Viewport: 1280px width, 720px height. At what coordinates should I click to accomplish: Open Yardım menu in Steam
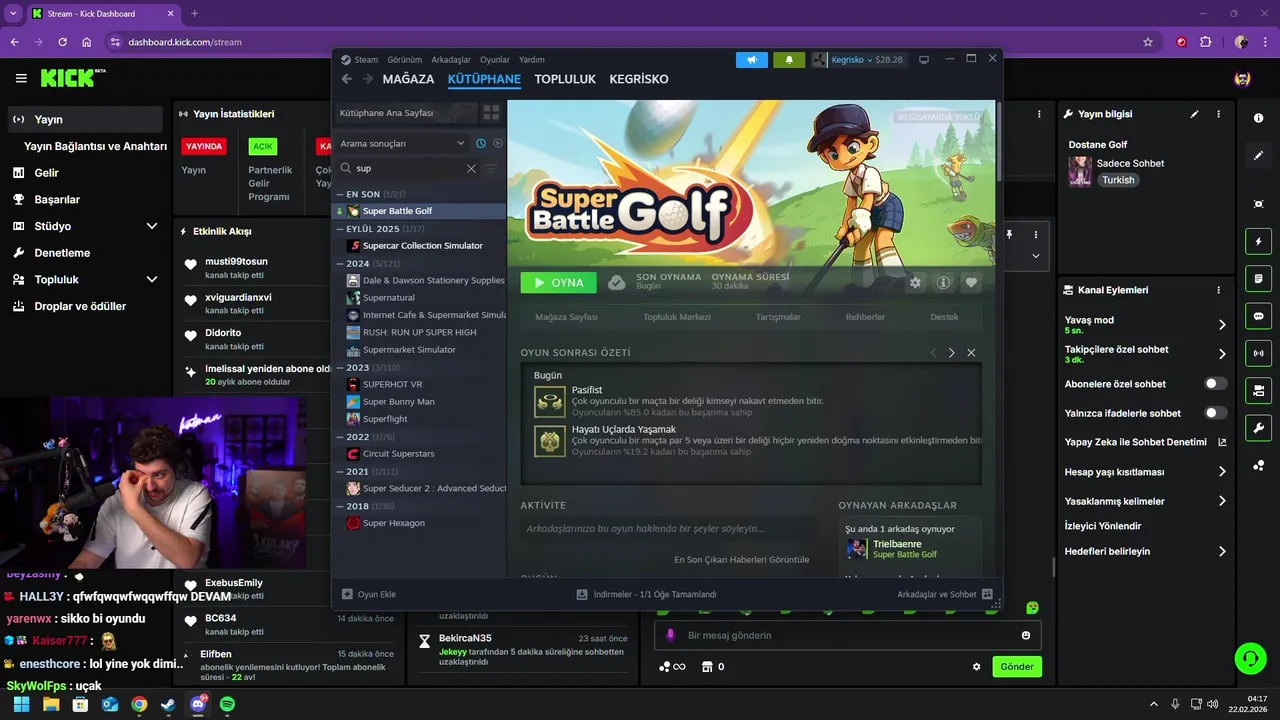[532, 60]
